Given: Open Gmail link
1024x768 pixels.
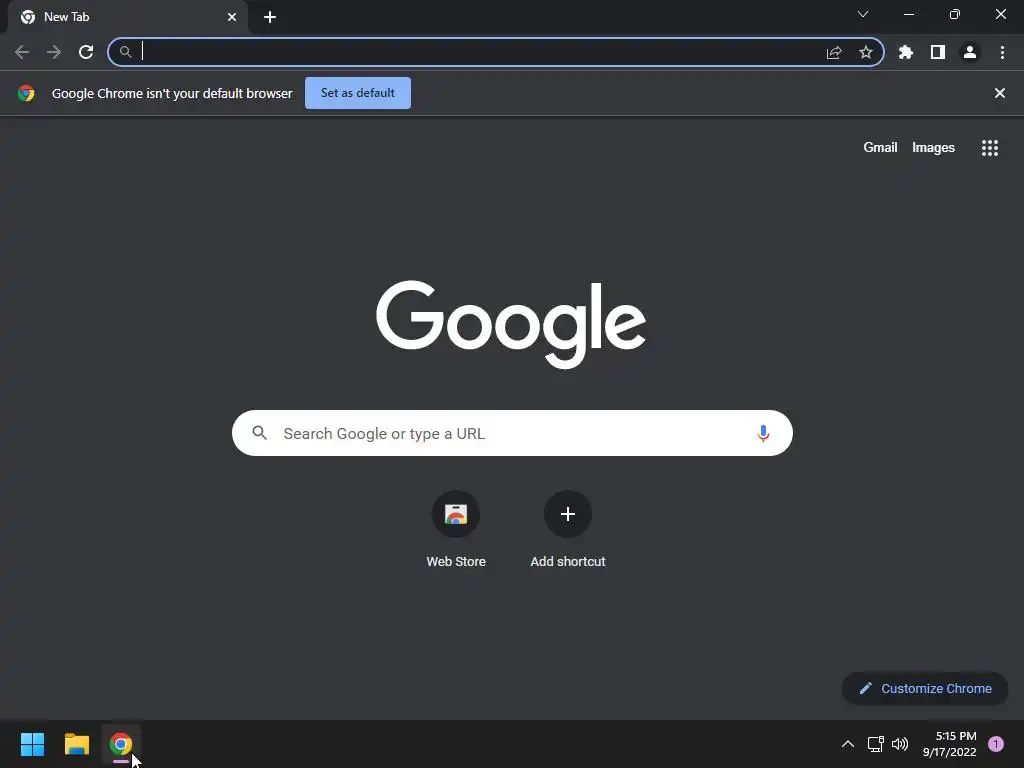Looking at the screenshot, I should point(880,148).
